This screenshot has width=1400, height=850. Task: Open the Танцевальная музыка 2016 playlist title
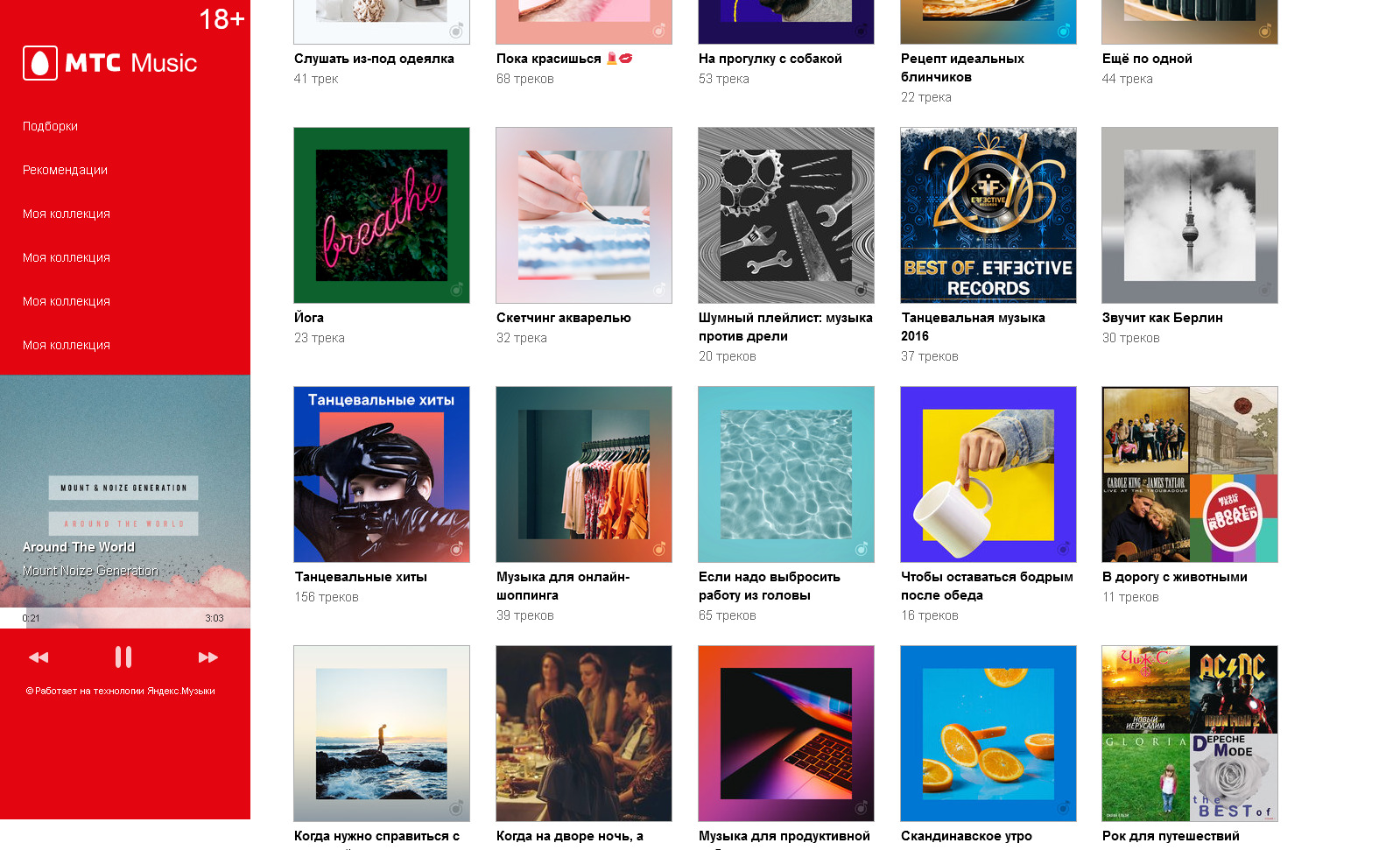[x=973, y=327]
